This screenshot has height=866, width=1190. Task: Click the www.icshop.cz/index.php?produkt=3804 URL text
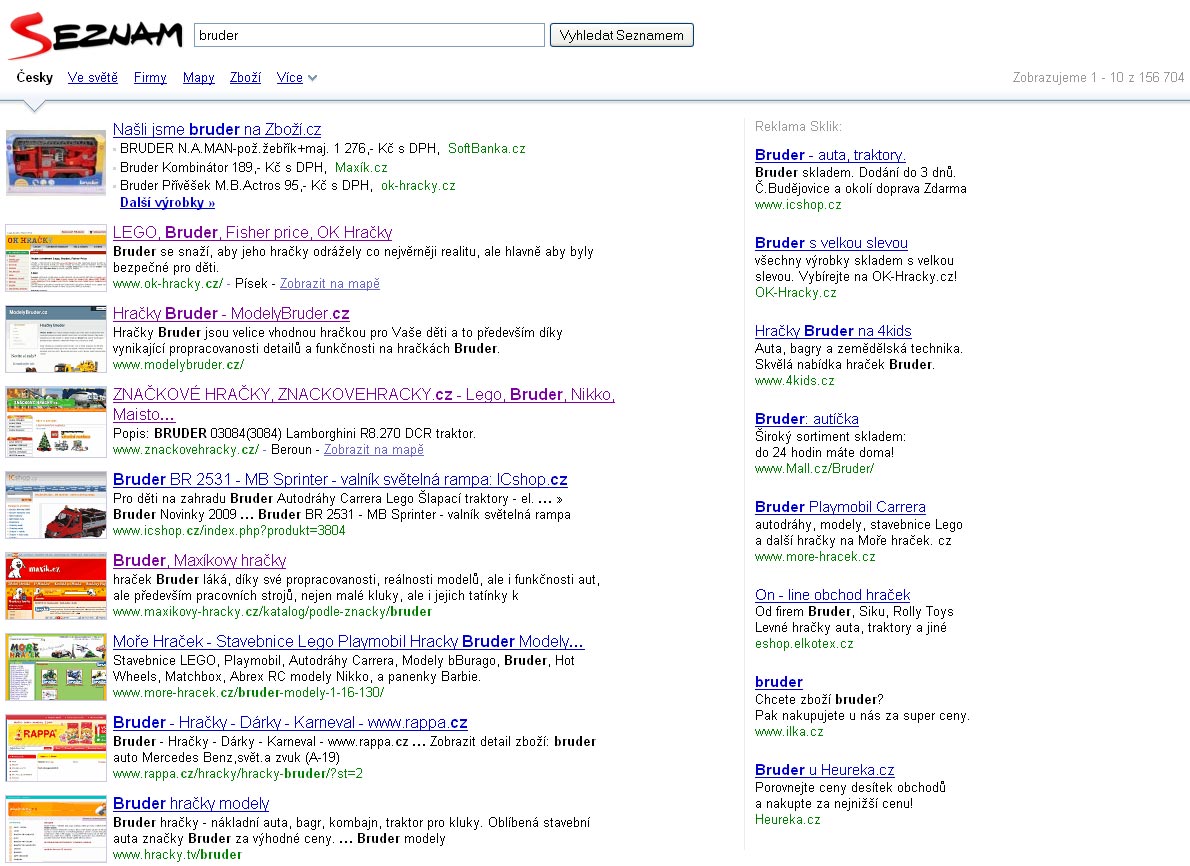coord(229,531)
